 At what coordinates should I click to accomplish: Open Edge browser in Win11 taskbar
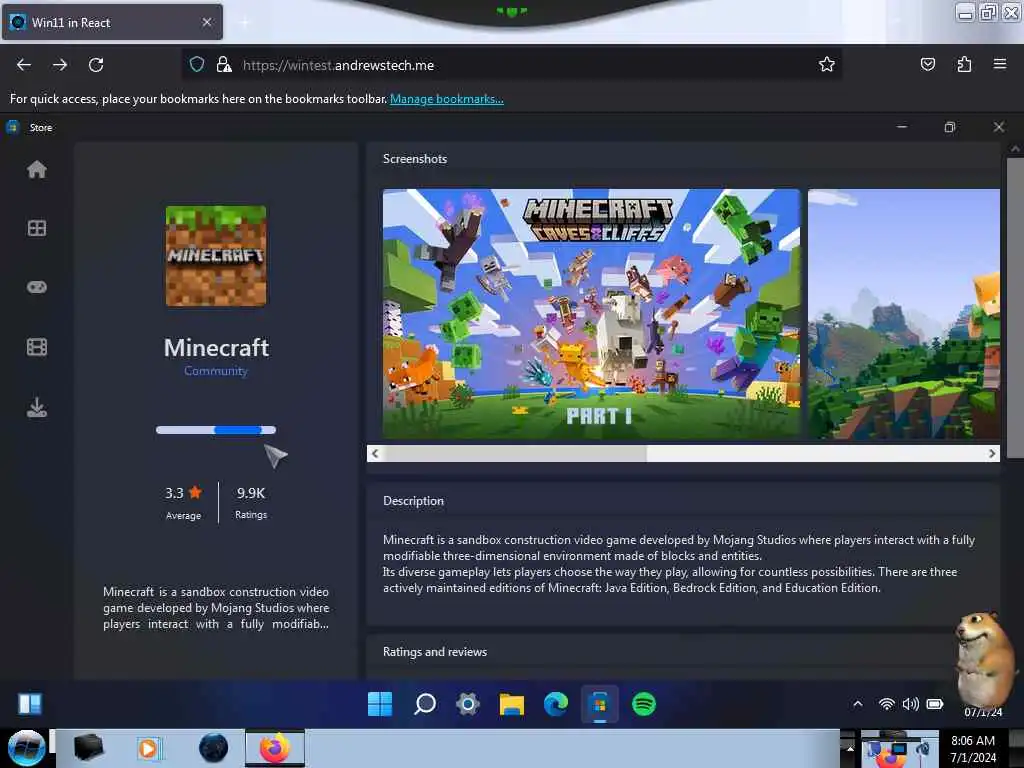pos(556,704)
